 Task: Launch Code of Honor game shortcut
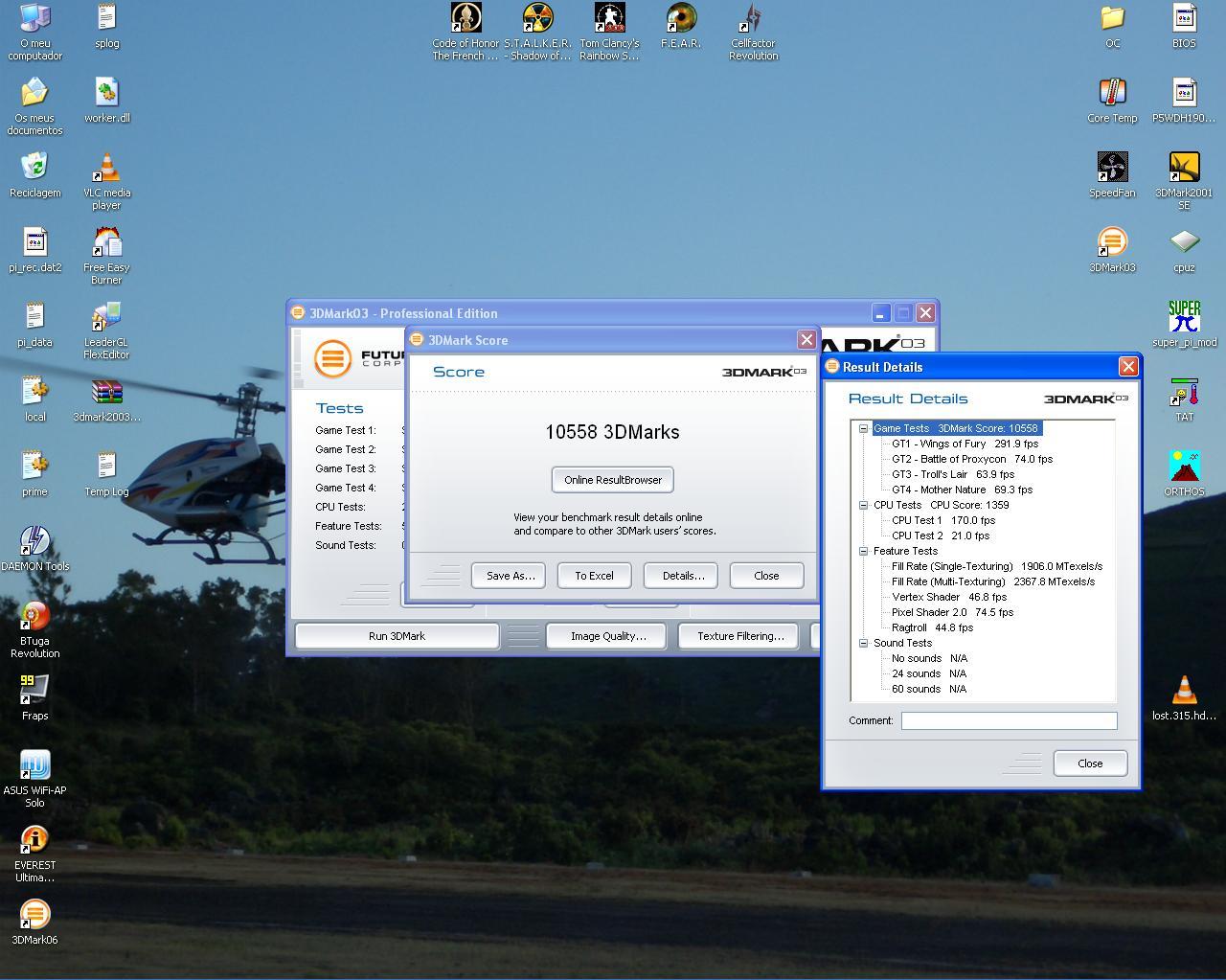465,17
